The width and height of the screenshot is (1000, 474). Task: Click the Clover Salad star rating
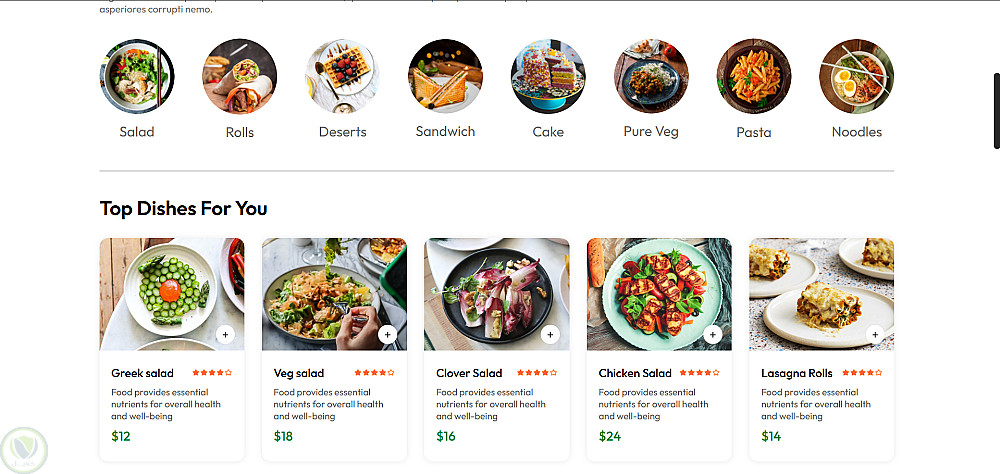point(537,373)
